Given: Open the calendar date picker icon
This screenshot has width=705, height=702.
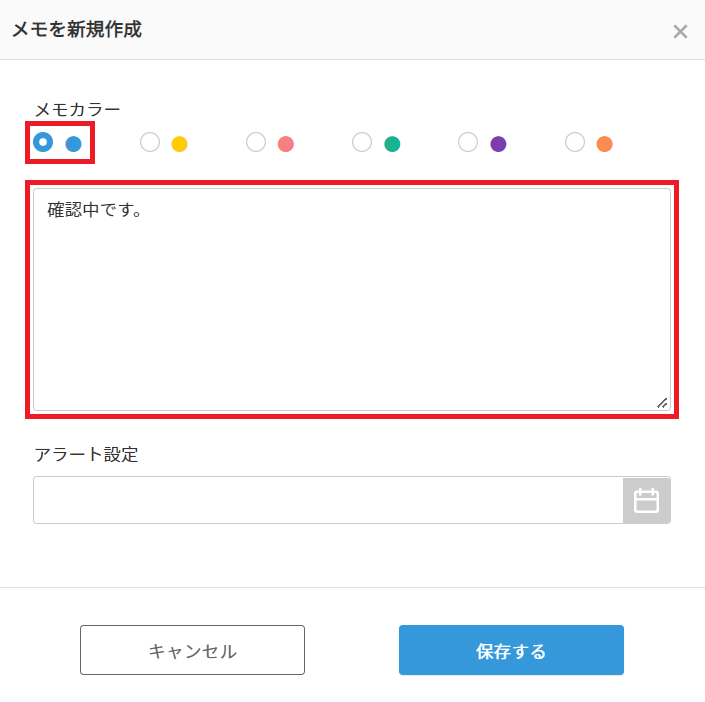Looking at the screenshot, I should tap(647, 500).
